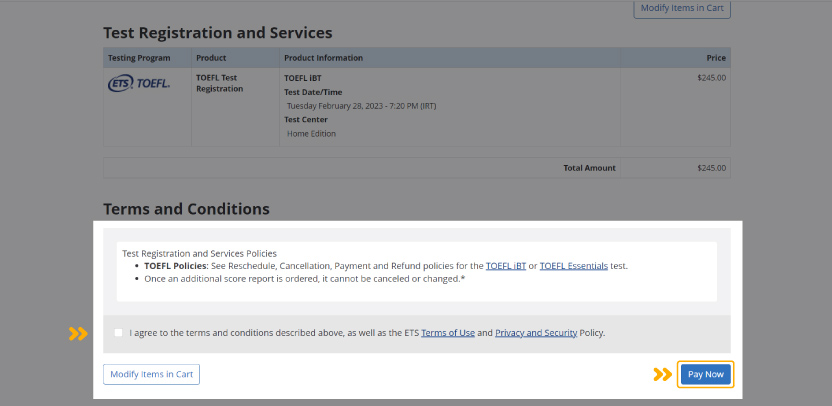Click the ETS TOEFL logo
This screenshot has width=832, height=406.
click(139, 83)
